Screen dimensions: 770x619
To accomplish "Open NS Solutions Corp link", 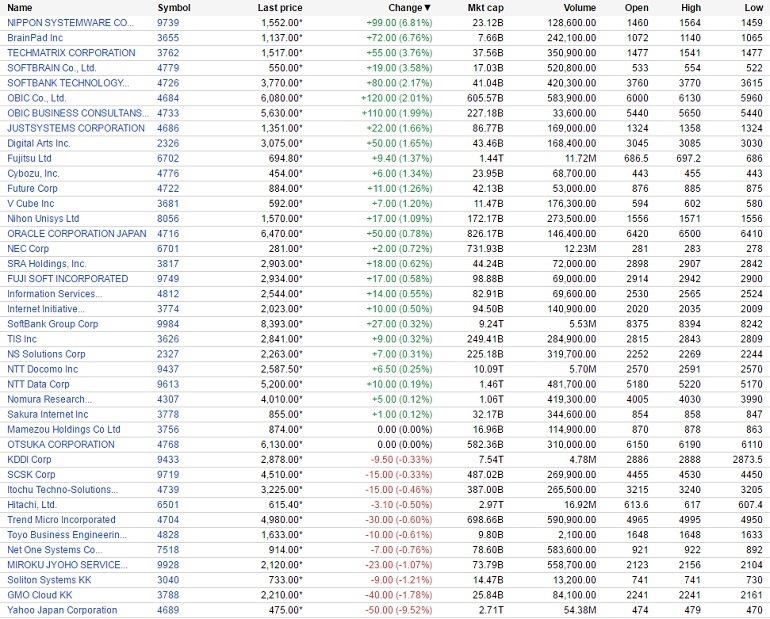I will coord(46,354).
